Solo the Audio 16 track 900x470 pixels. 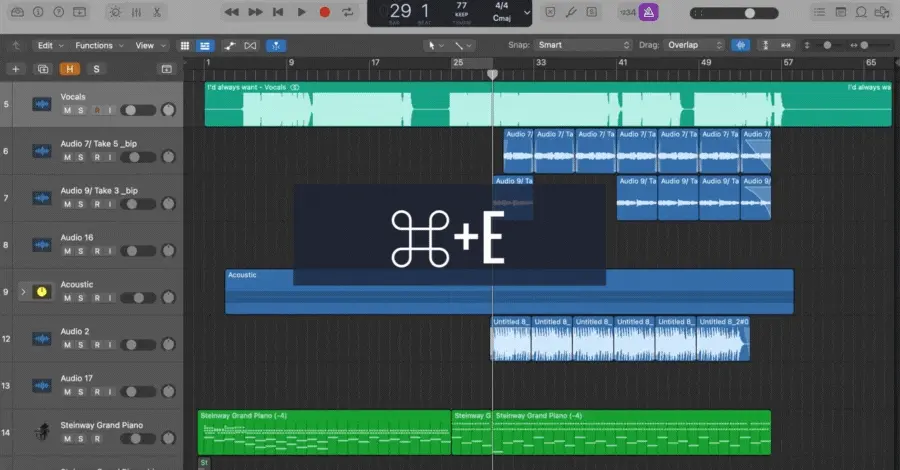click(x=81, y=251)
